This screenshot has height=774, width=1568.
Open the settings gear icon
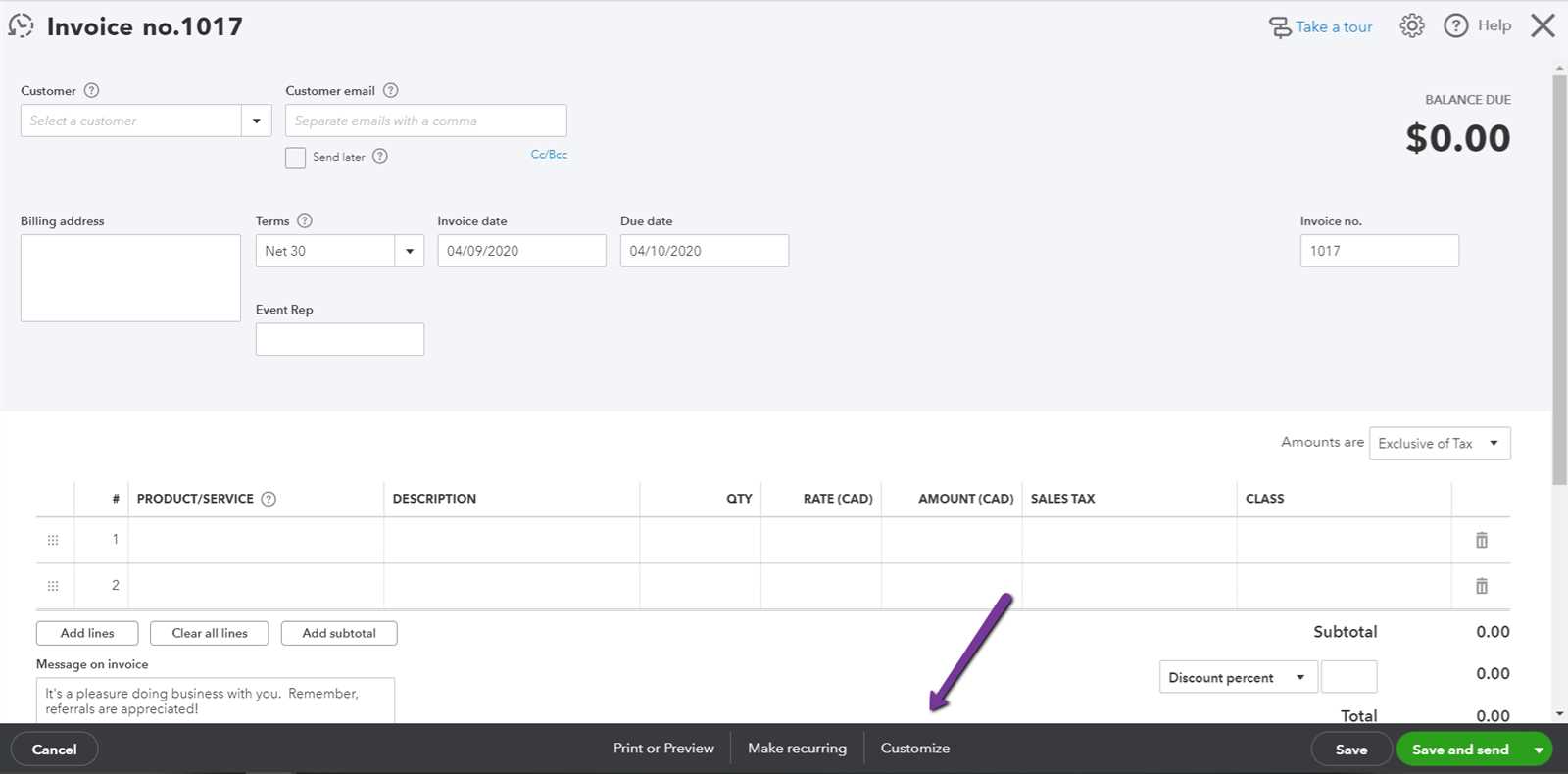[1412, 25]
